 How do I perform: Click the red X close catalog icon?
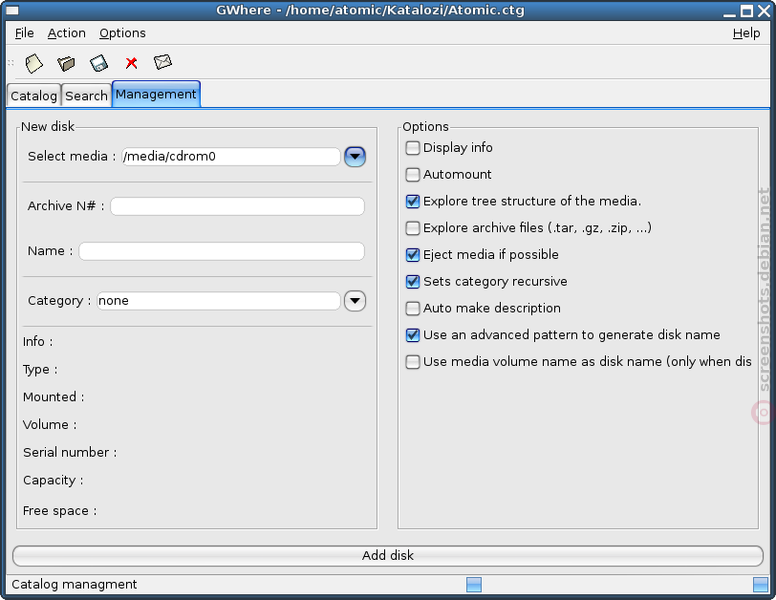pyautogui.click(x=131, y=63)
